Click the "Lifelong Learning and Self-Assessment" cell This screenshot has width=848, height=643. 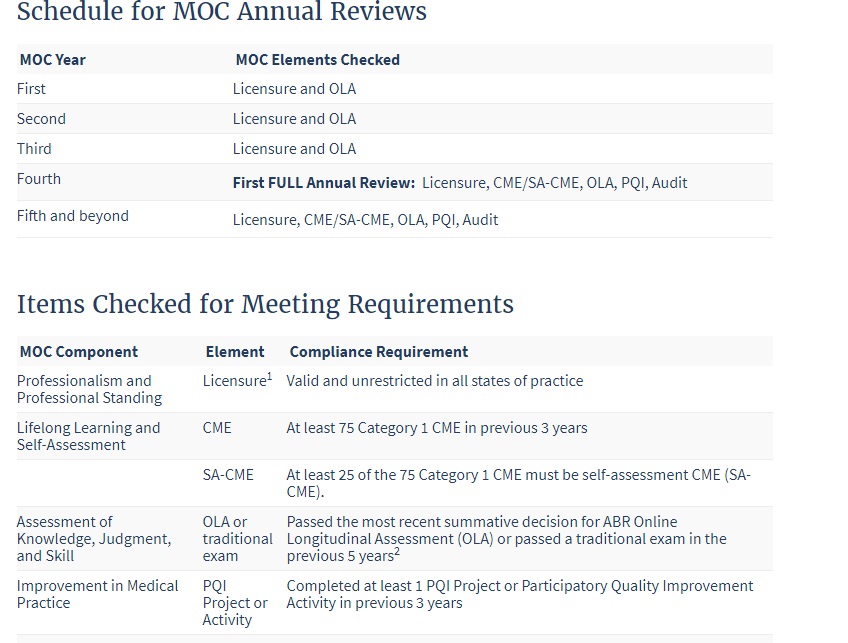tap(88, 436)
